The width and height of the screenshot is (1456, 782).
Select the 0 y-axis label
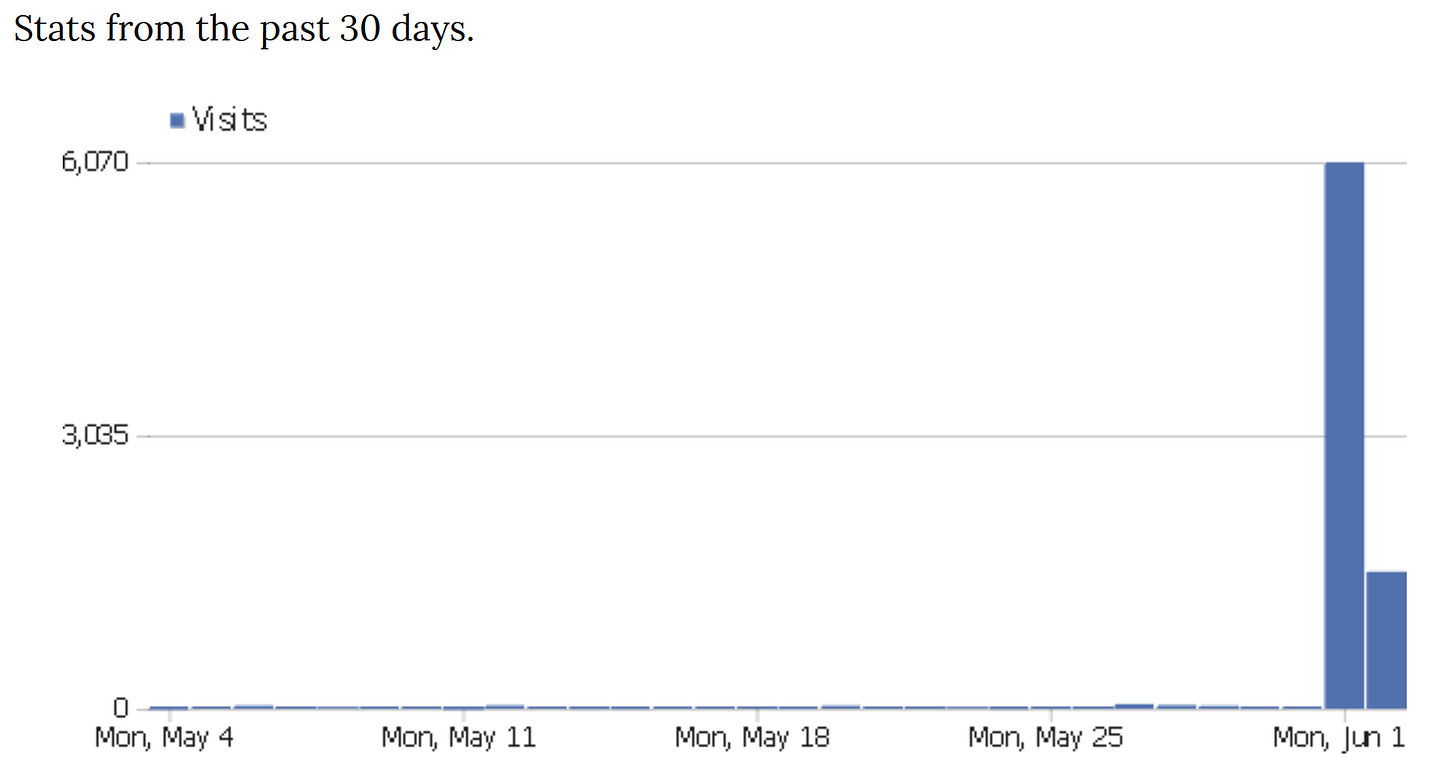(121, 708)
